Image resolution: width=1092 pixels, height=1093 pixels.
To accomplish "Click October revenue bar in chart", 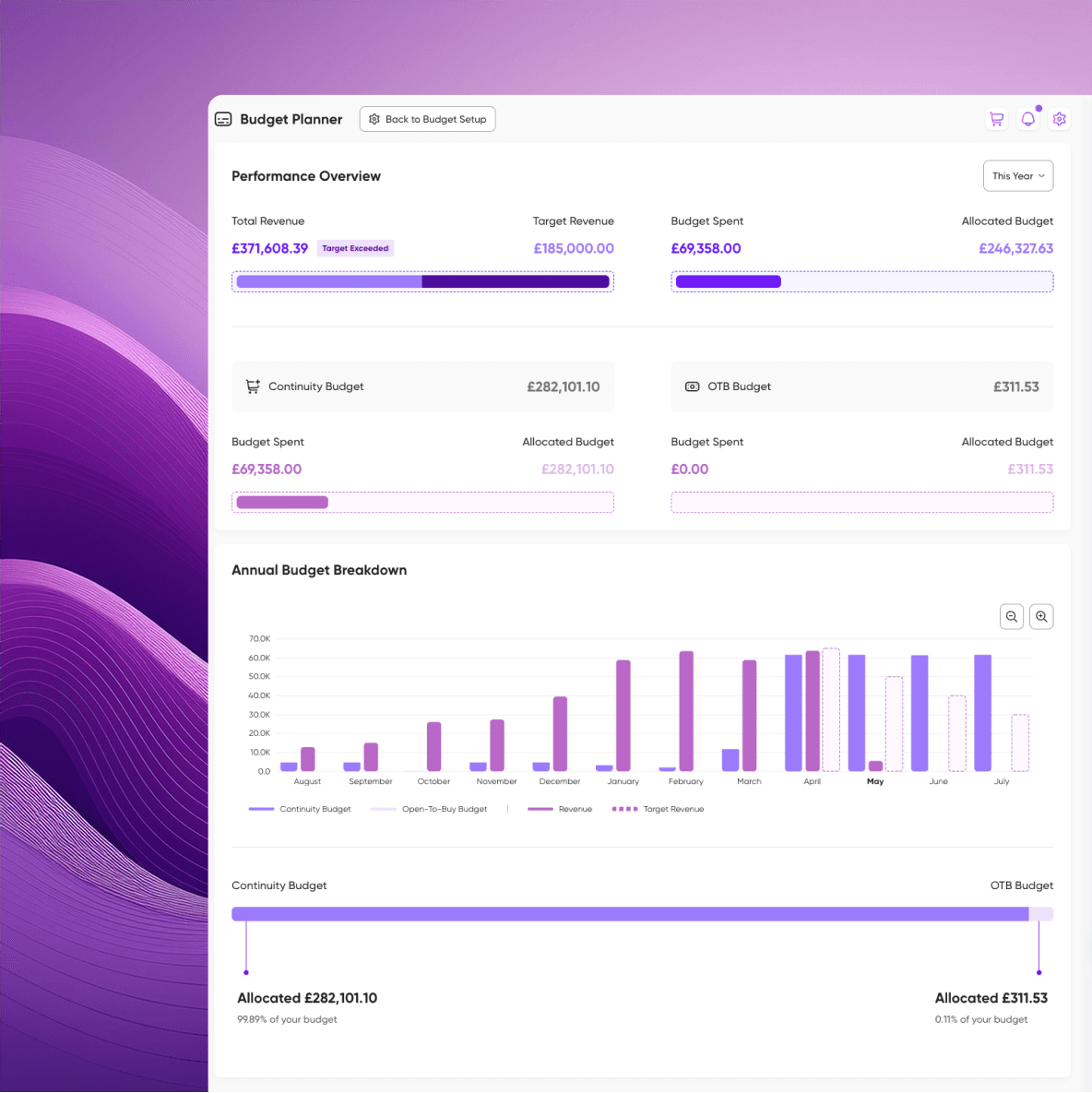I will [434, 746].
